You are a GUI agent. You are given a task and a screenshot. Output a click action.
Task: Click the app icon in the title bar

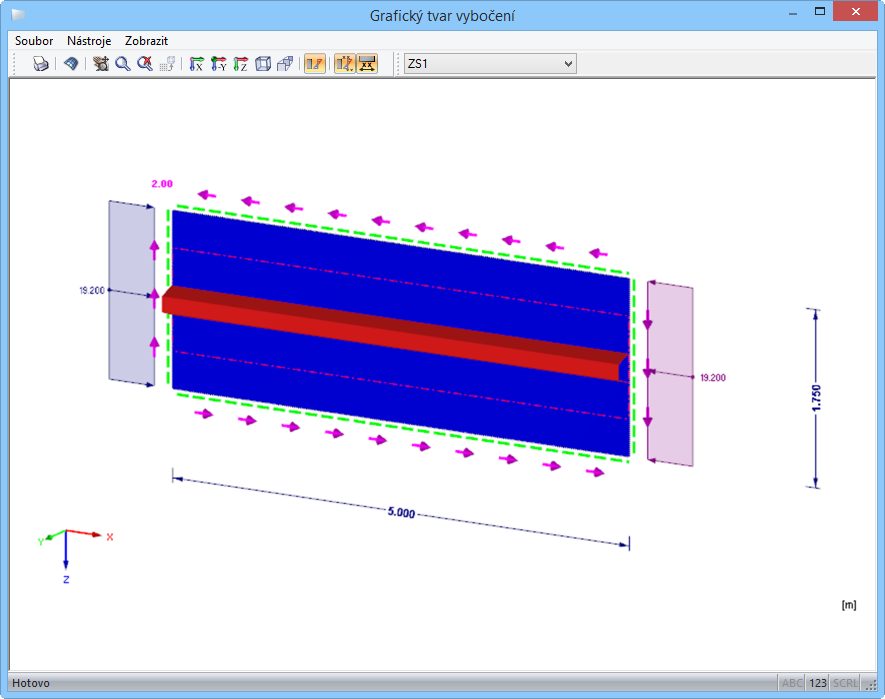(18, 15)
